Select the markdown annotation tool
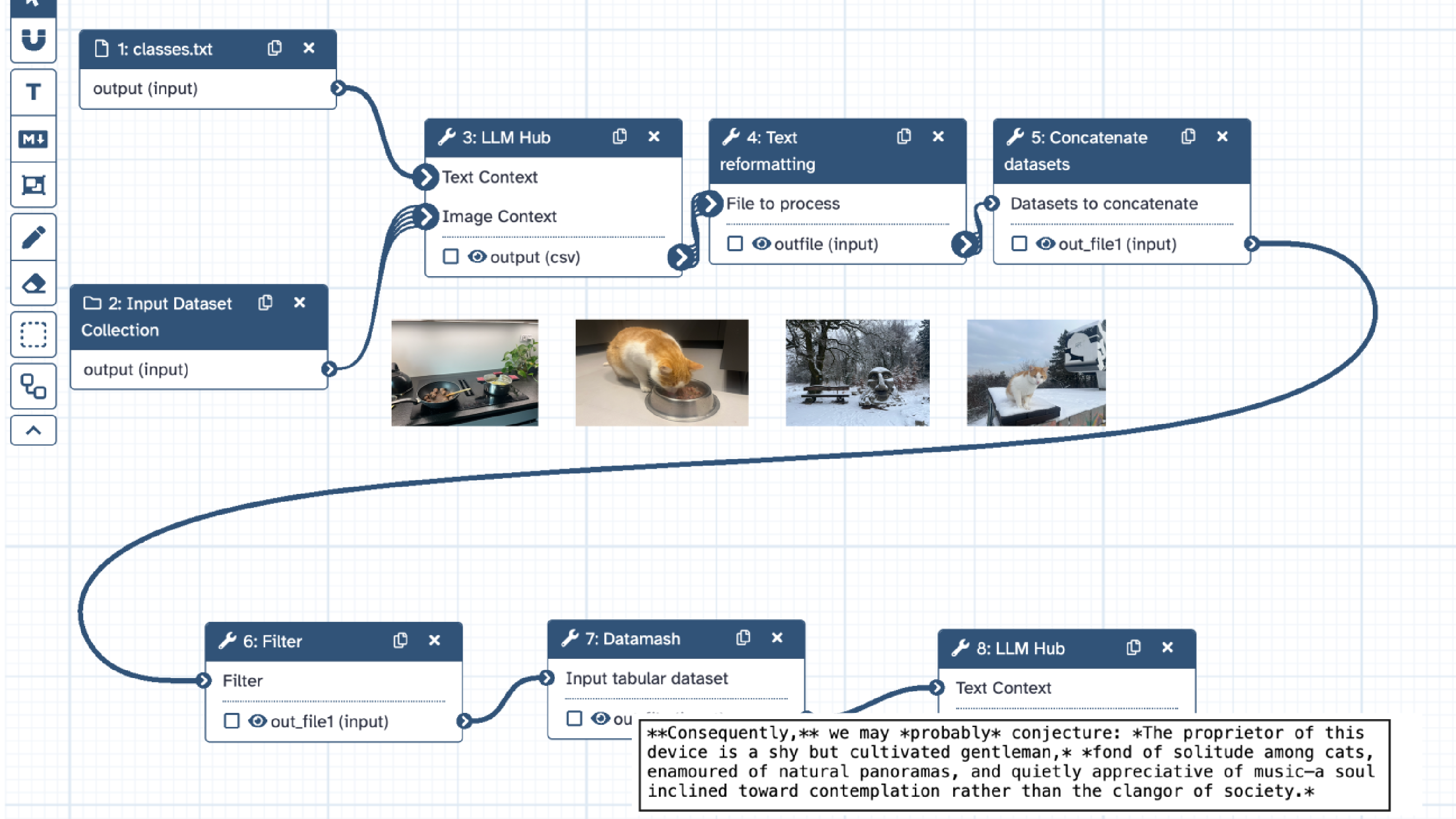The height and width of the screenshot is (819, 1456). click(33, 138)
